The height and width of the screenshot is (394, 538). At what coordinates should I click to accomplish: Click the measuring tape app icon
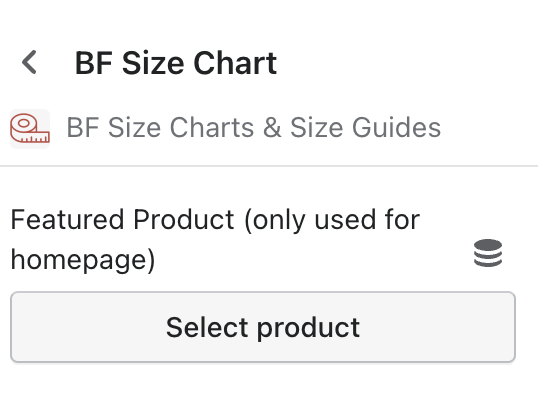[x=30, y=128]
